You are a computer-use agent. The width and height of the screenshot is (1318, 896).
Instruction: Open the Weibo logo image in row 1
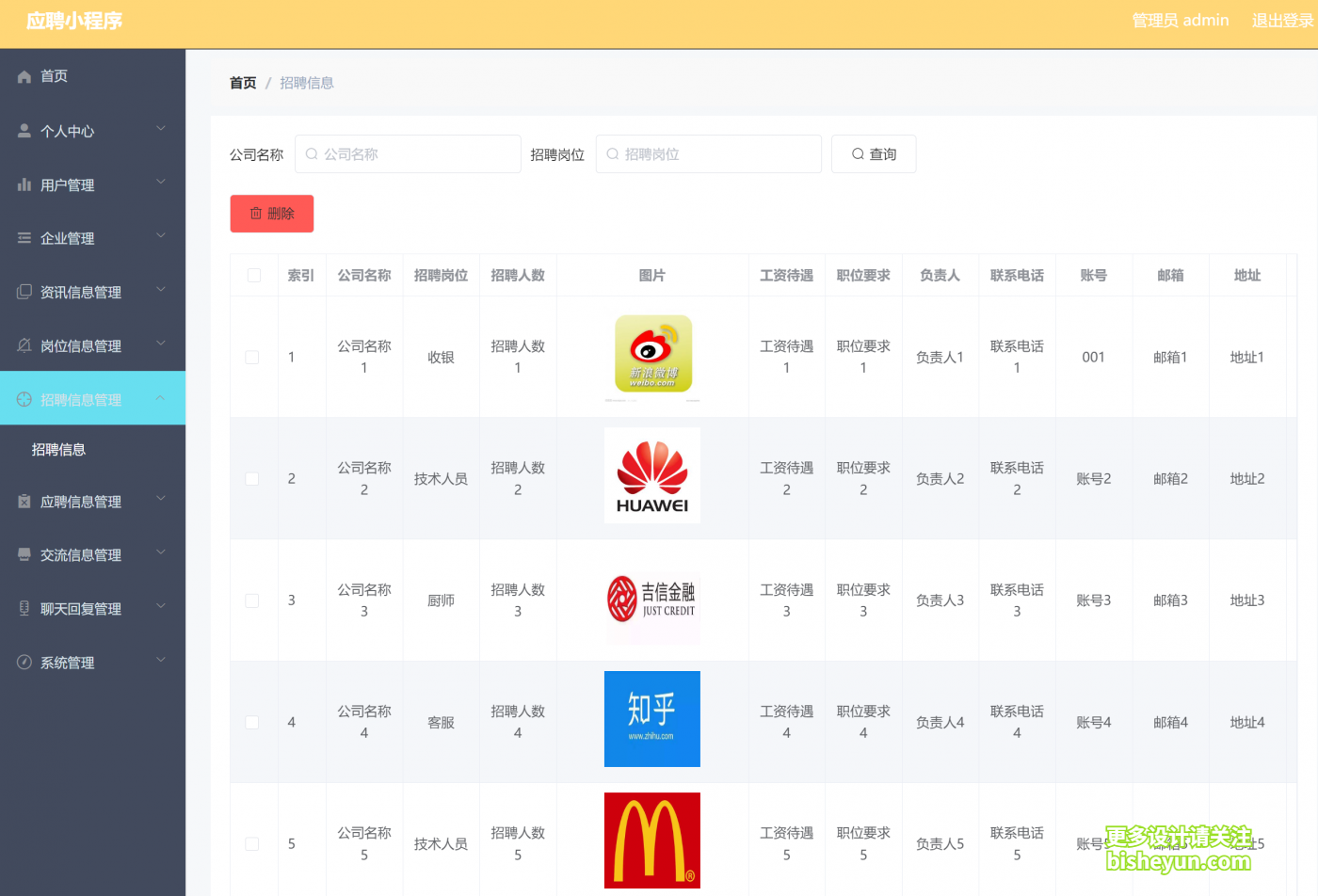[652, 357]
